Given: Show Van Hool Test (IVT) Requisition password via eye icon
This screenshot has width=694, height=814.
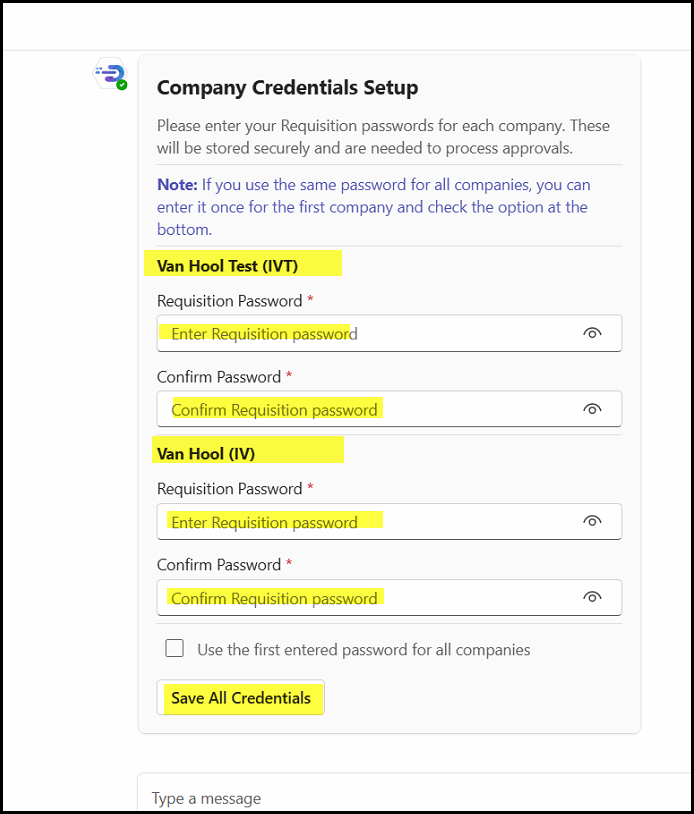Looking at the screenshot, I should pos(592,333).
